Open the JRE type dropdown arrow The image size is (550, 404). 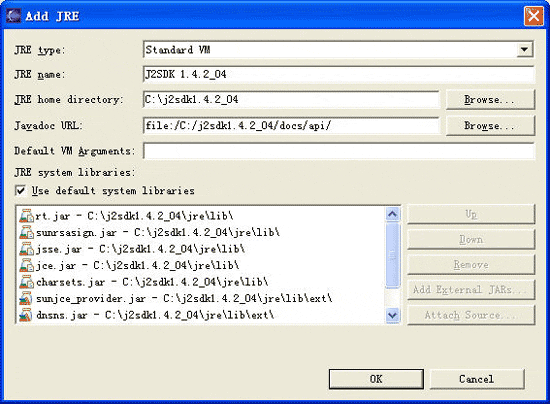click(x=524, y=49)
